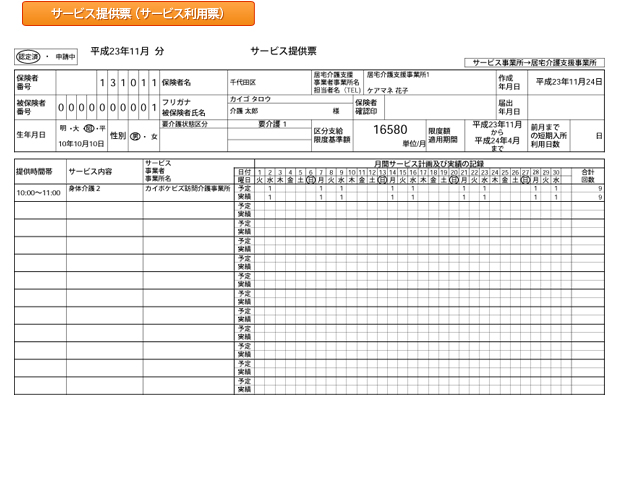
Task: Click the 保険者番号 label
Action: click(x=27, y=82)
